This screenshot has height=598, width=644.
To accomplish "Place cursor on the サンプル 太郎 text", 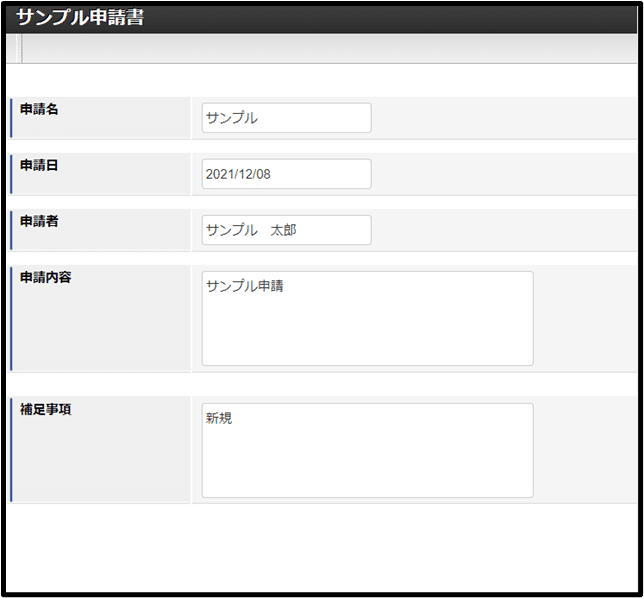I will pyautogui.click(x=251, y=230).
